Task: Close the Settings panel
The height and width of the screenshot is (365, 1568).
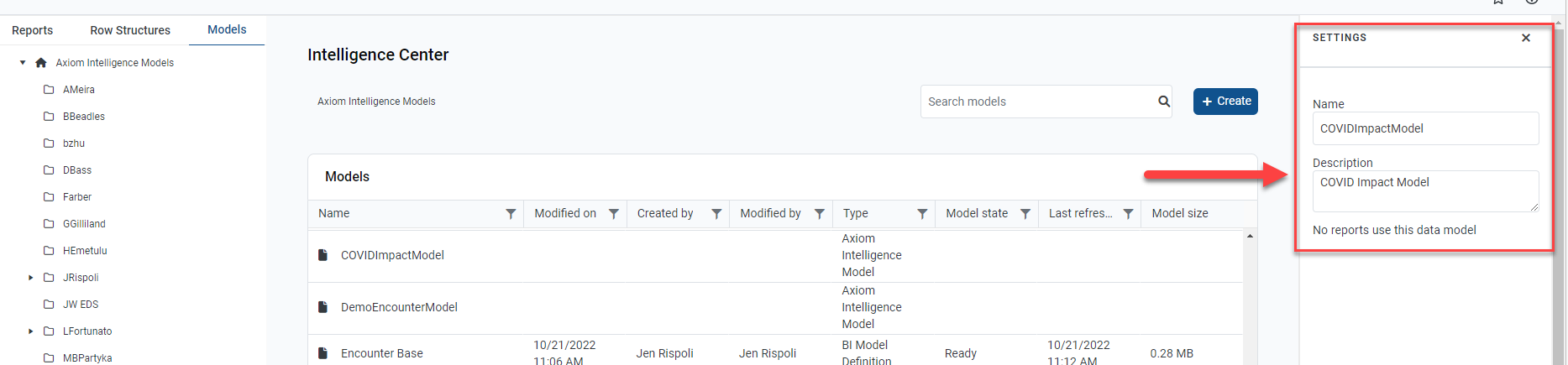Action: [x=1526, y=38]
